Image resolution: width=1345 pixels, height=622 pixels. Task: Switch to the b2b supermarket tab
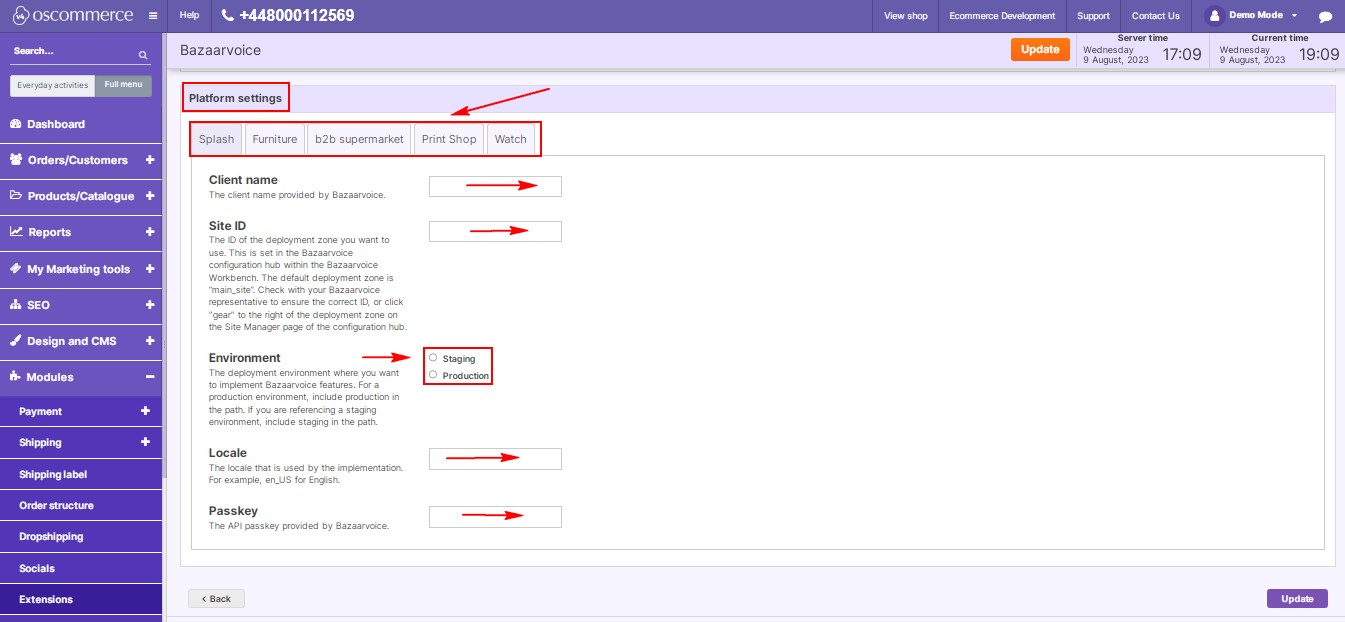360,139
